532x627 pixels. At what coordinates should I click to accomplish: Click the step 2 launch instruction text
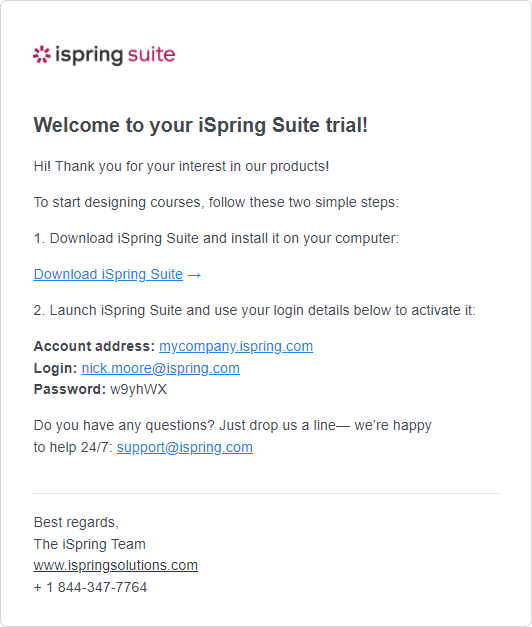coord(254,310)
